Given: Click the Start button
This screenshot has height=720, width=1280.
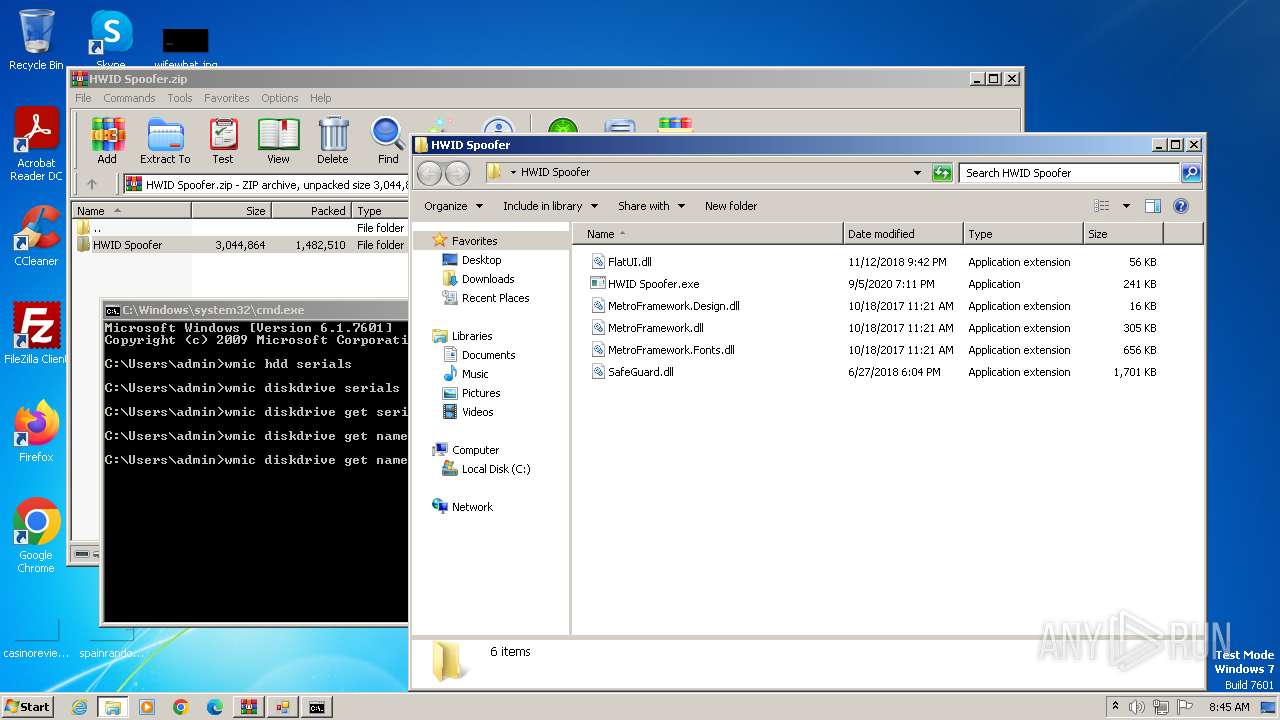Looking at the screenshot, I should pos(28,707).
